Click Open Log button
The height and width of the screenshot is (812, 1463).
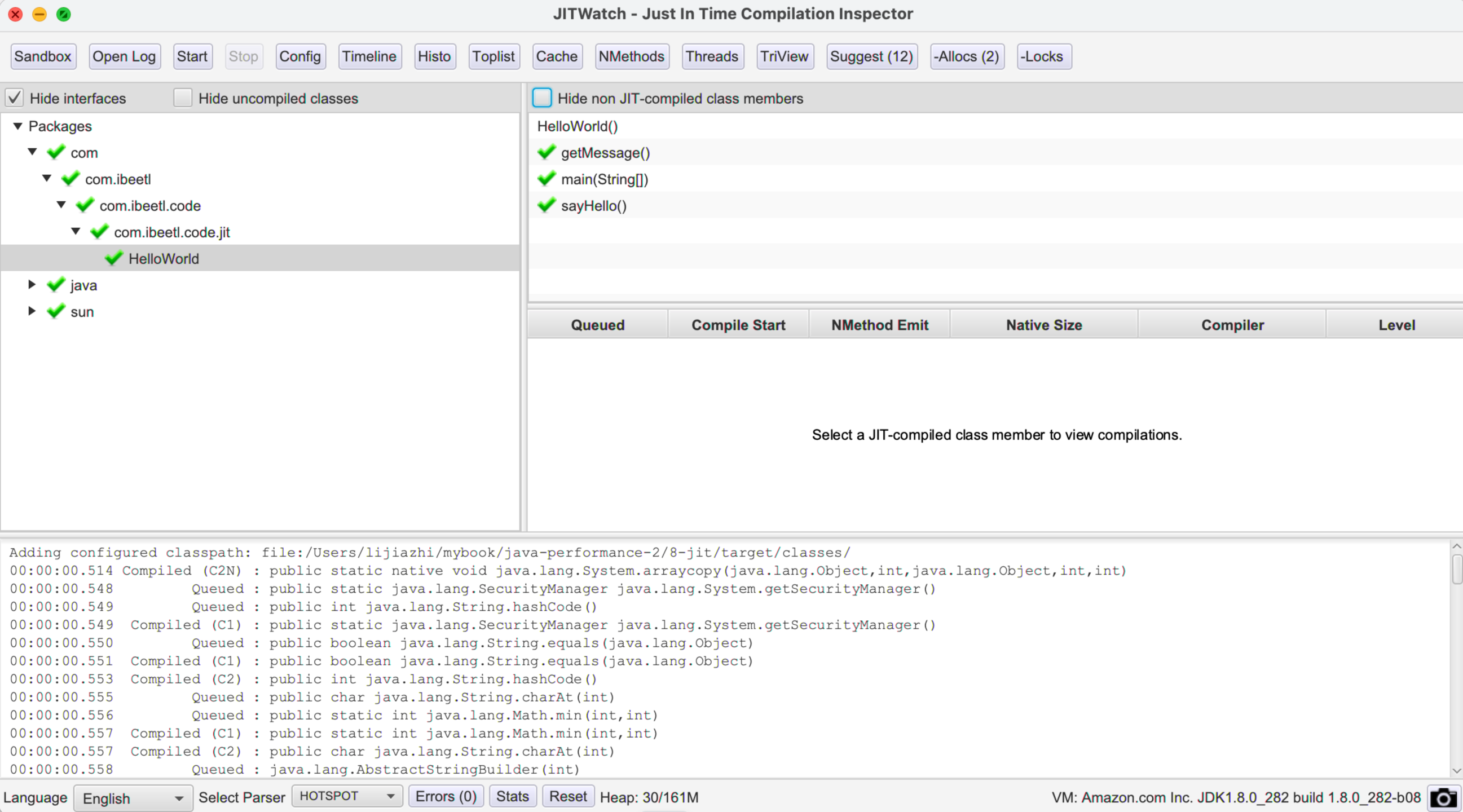[x=125, y=57]
